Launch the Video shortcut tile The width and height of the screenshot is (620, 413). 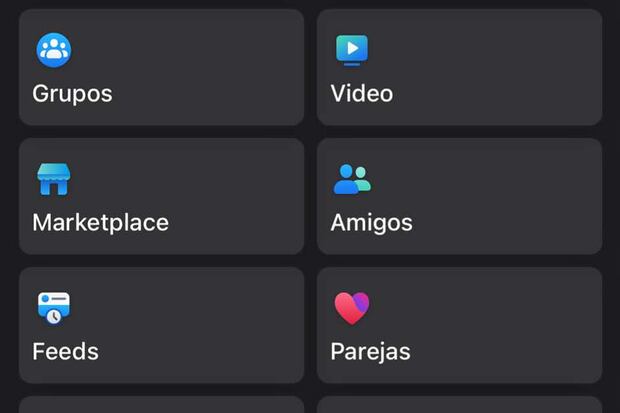(459, 67)
